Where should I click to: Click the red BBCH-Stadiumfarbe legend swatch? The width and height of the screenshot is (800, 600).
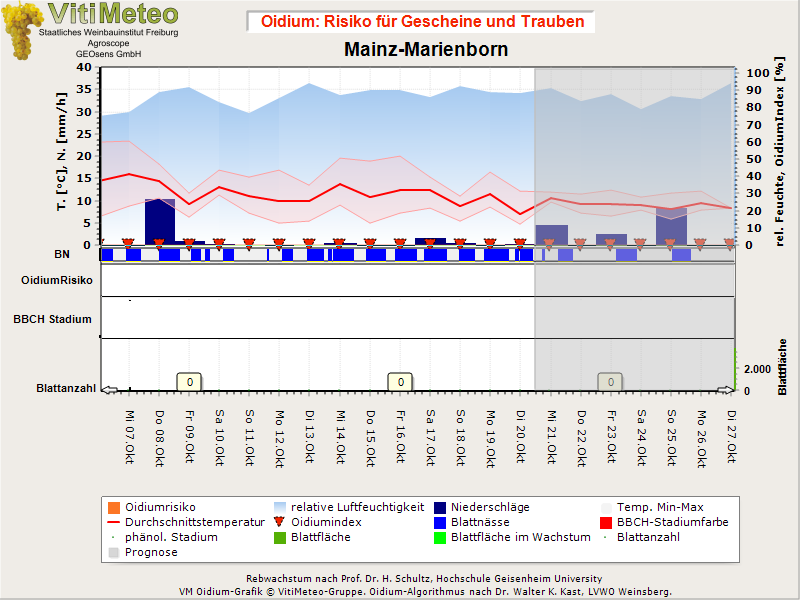(x=606, y=522)
